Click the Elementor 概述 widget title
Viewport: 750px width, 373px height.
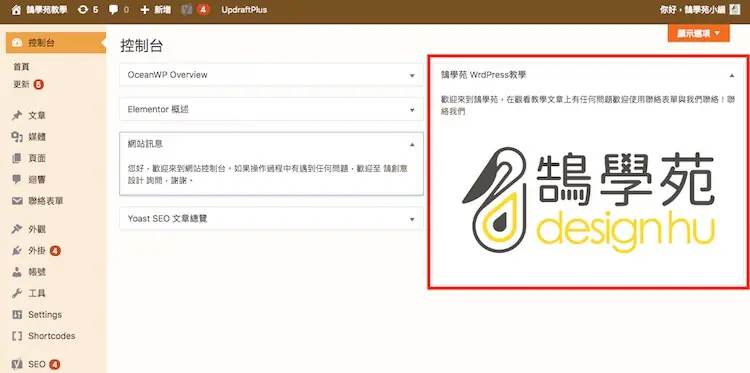(x=158, y=110)
